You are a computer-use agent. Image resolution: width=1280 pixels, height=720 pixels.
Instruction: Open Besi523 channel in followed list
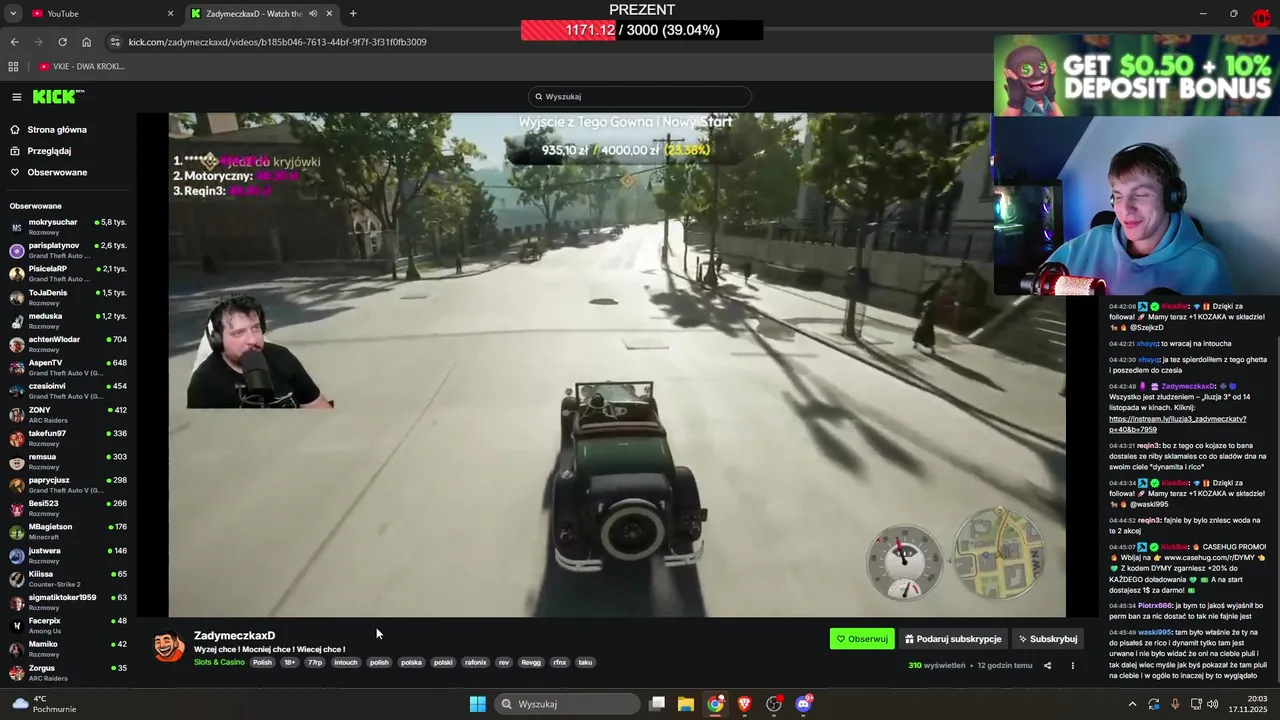tap(68, 509)
